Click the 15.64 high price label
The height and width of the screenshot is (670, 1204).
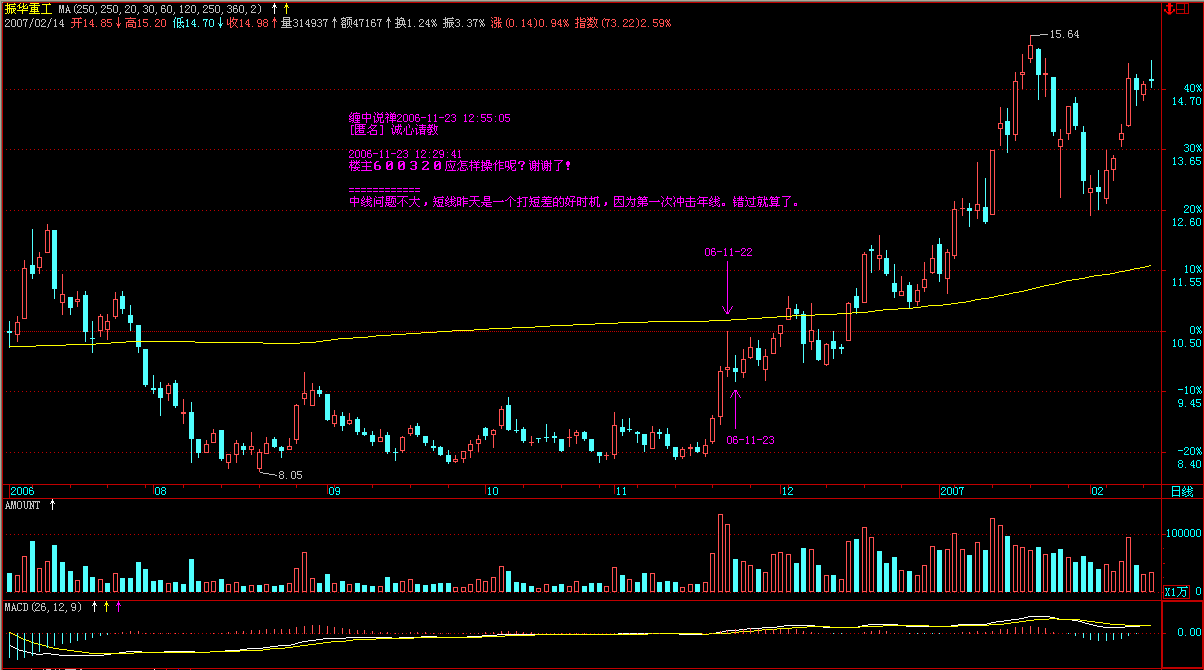coord(1062,34)
